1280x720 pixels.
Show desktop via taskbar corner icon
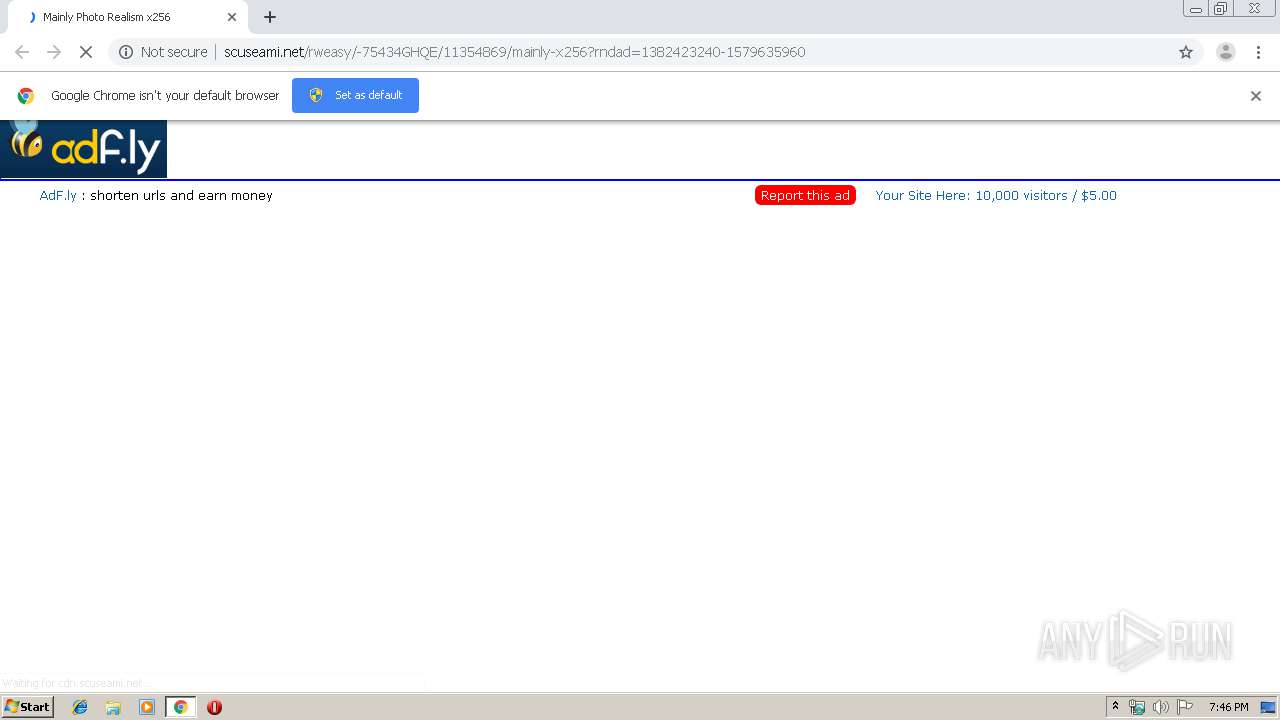1268,707
